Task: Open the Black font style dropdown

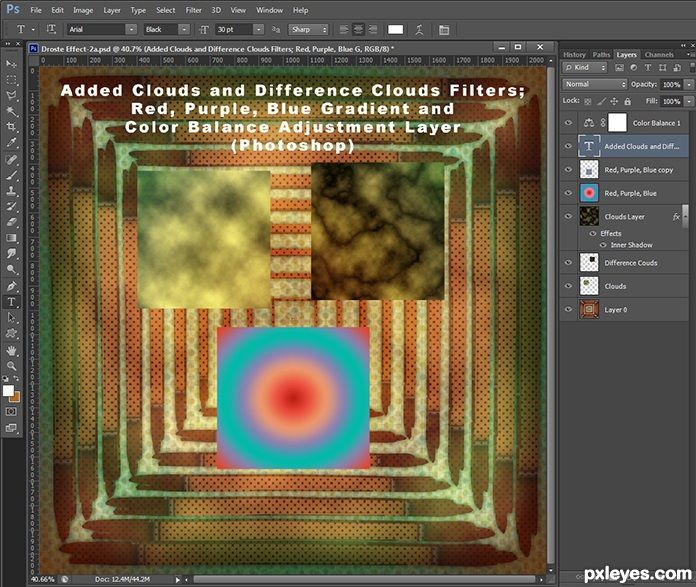Action: click(183, 29)
